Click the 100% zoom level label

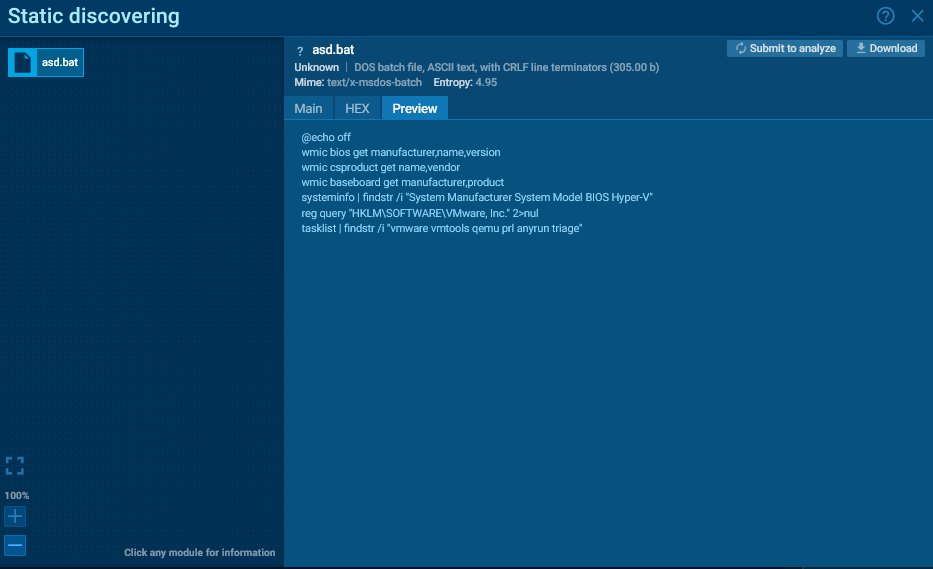click(17, 495)
